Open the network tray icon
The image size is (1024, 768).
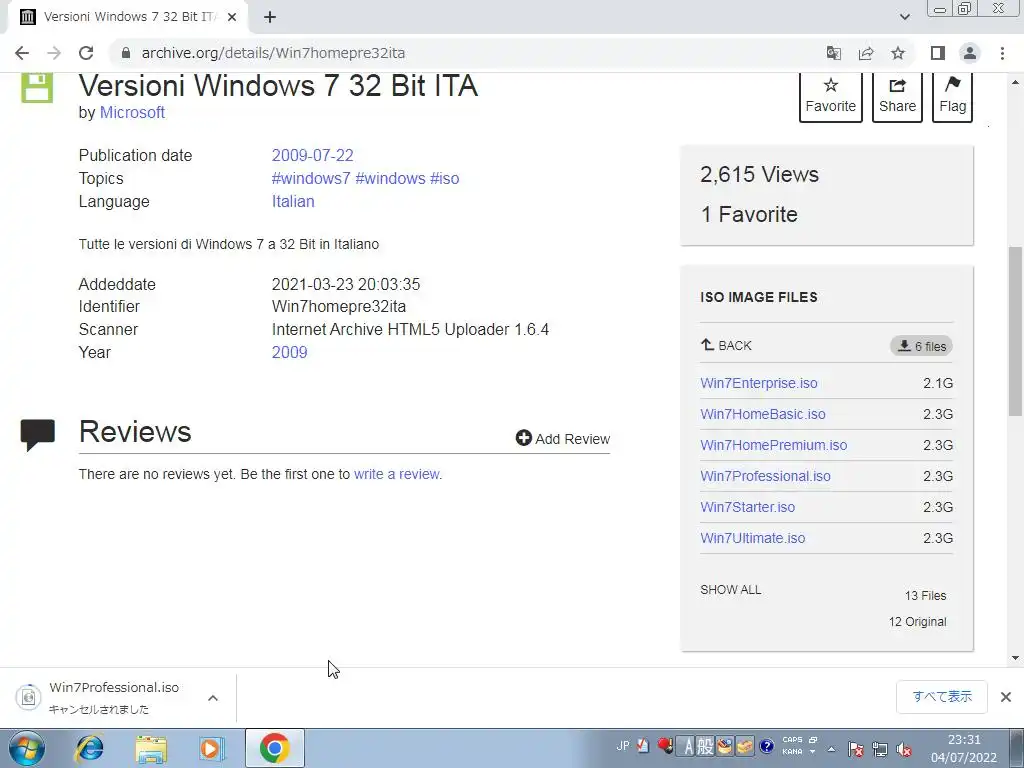880,749
